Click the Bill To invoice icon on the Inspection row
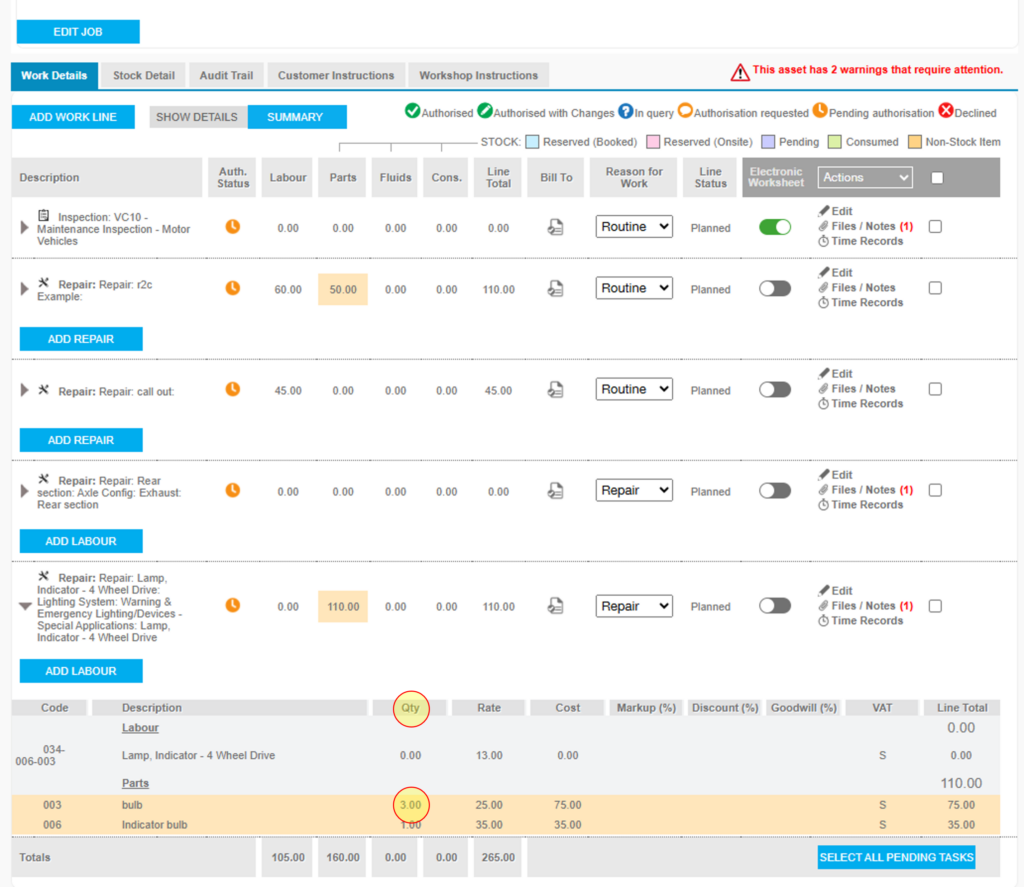 tap(556, 228)
